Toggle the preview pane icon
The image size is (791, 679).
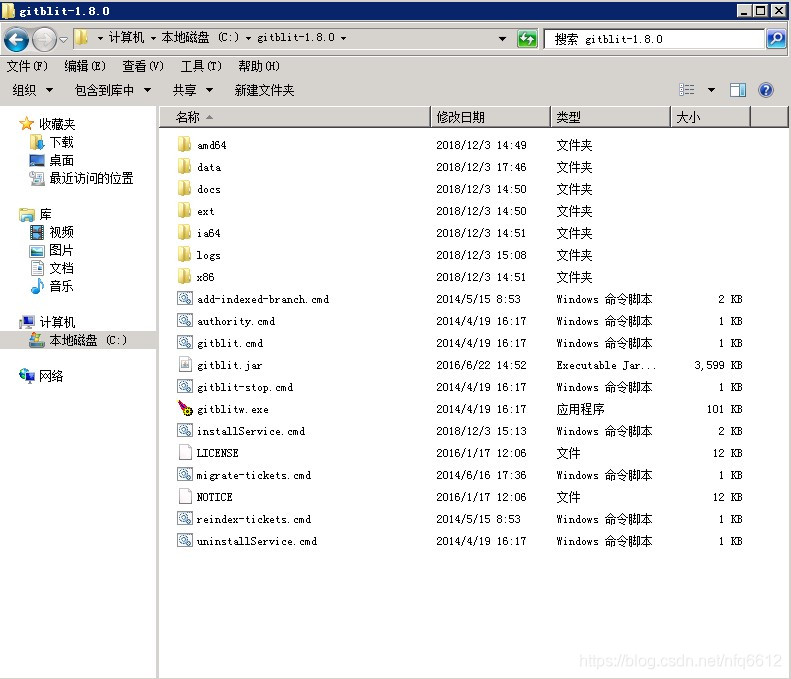pos(738,90)
